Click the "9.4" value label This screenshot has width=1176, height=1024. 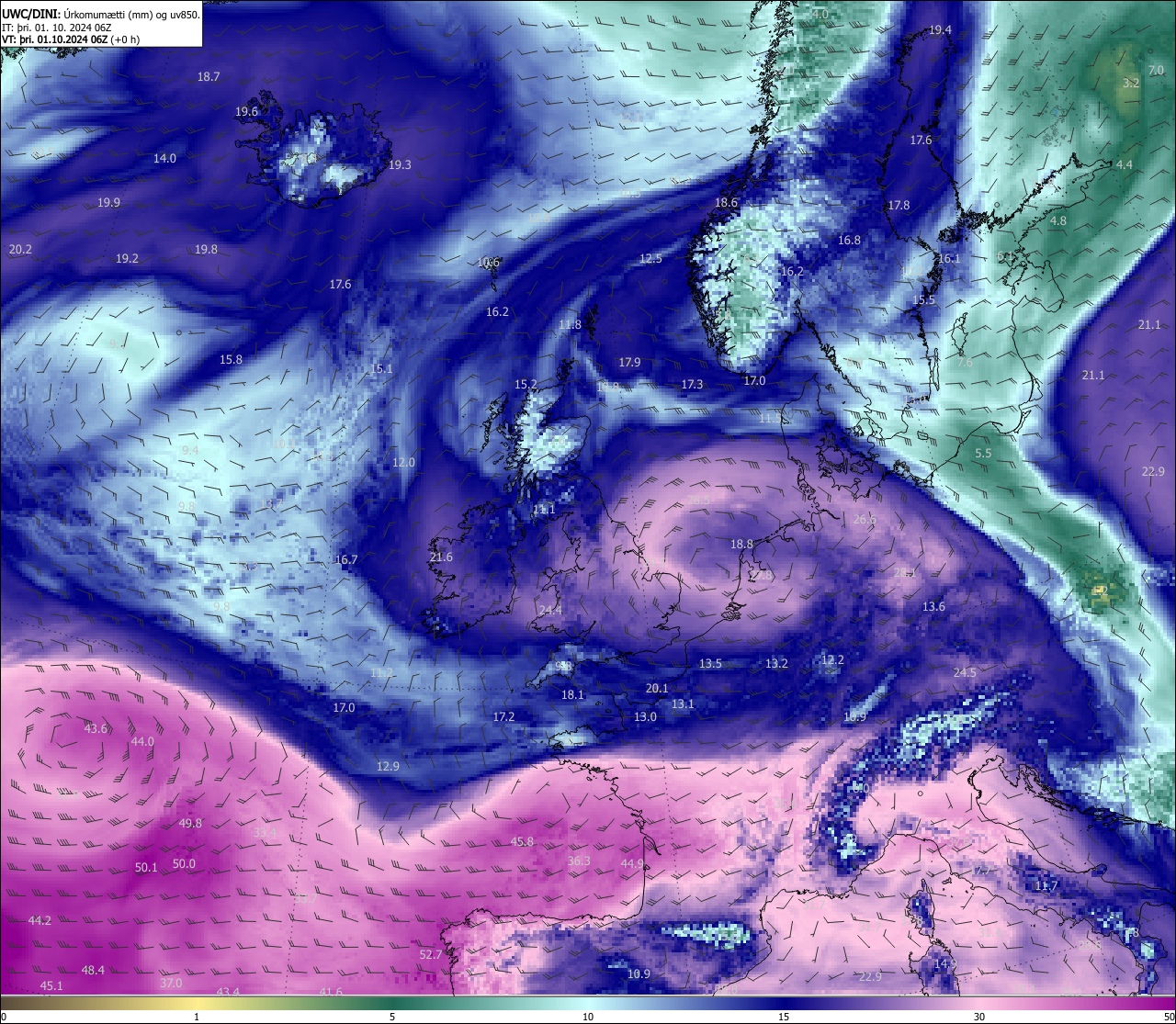pos(189,451)
